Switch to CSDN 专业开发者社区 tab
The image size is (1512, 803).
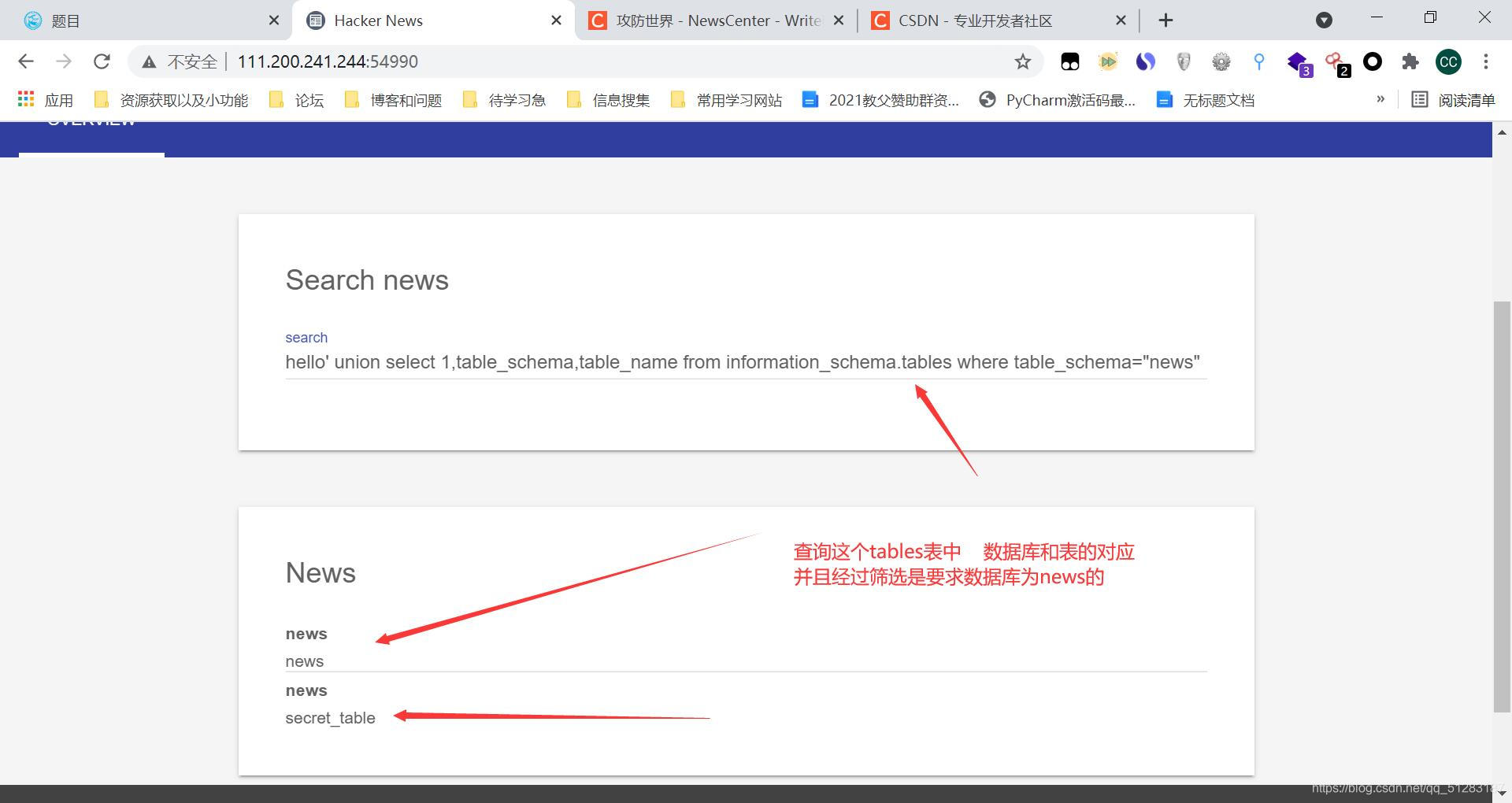tap(999, 20)
